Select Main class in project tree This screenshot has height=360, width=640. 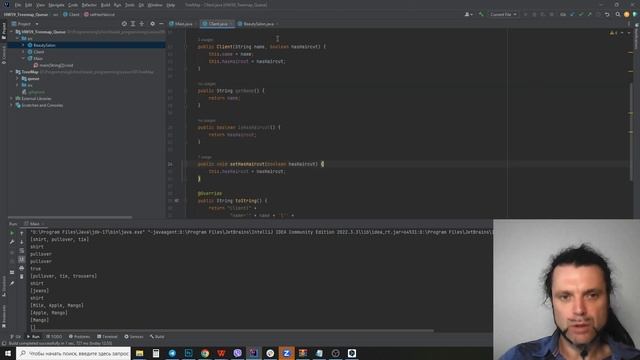[38, 58]
